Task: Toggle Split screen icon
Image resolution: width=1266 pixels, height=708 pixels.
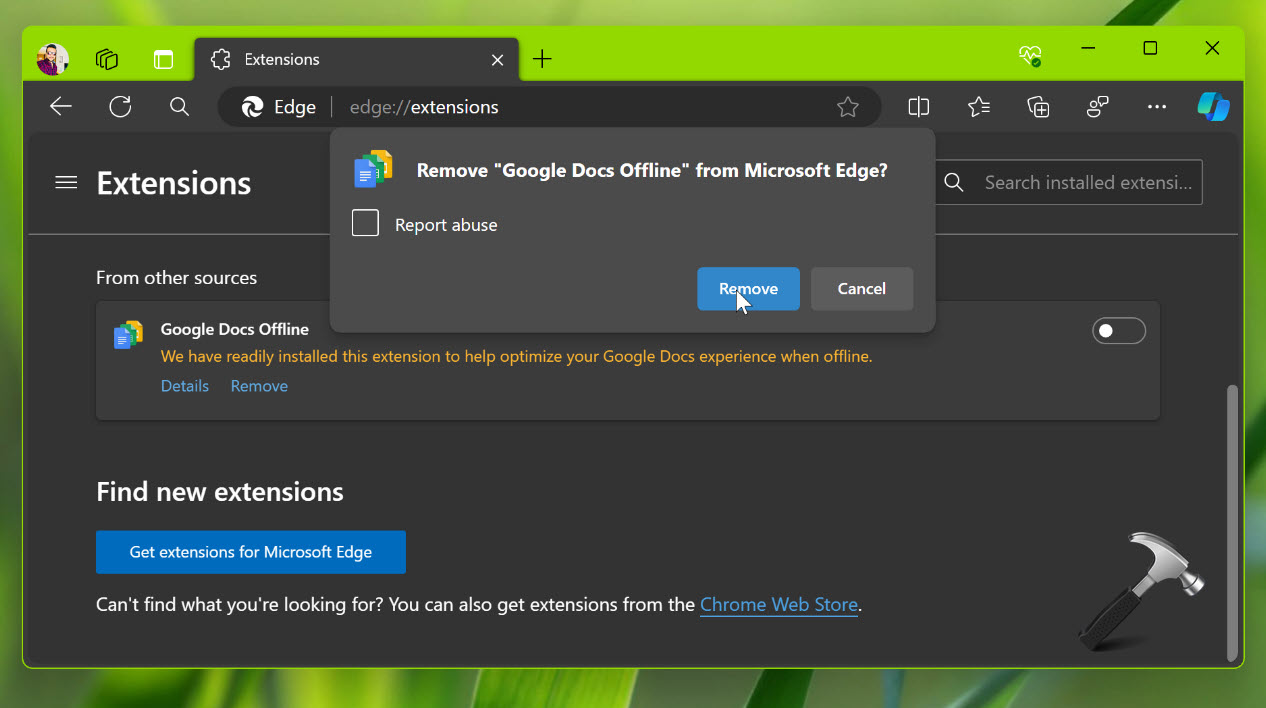Action: click(918, 107)
